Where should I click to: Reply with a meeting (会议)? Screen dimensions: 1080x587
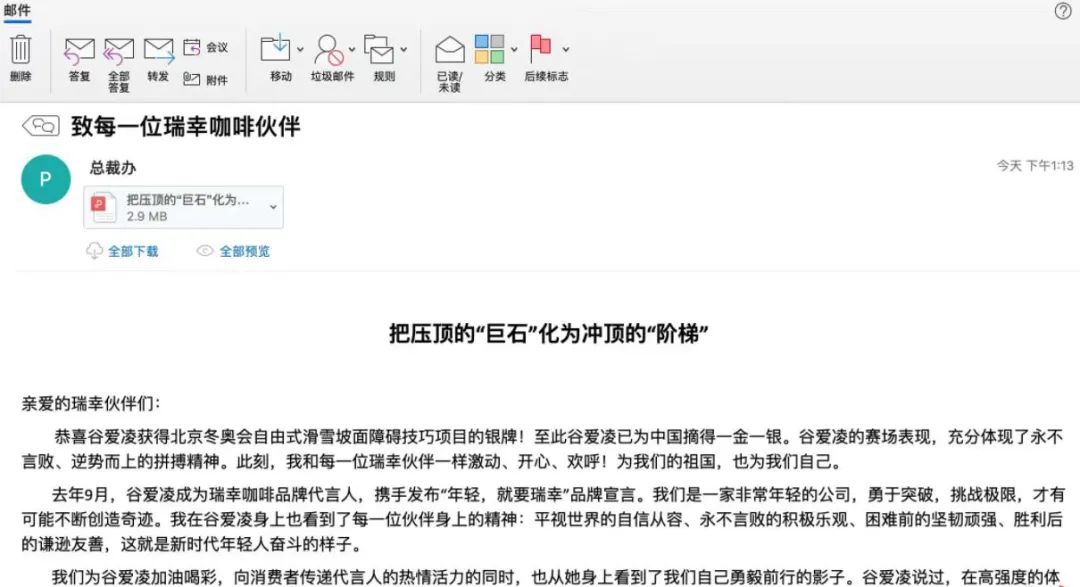(x=206, y=48)
